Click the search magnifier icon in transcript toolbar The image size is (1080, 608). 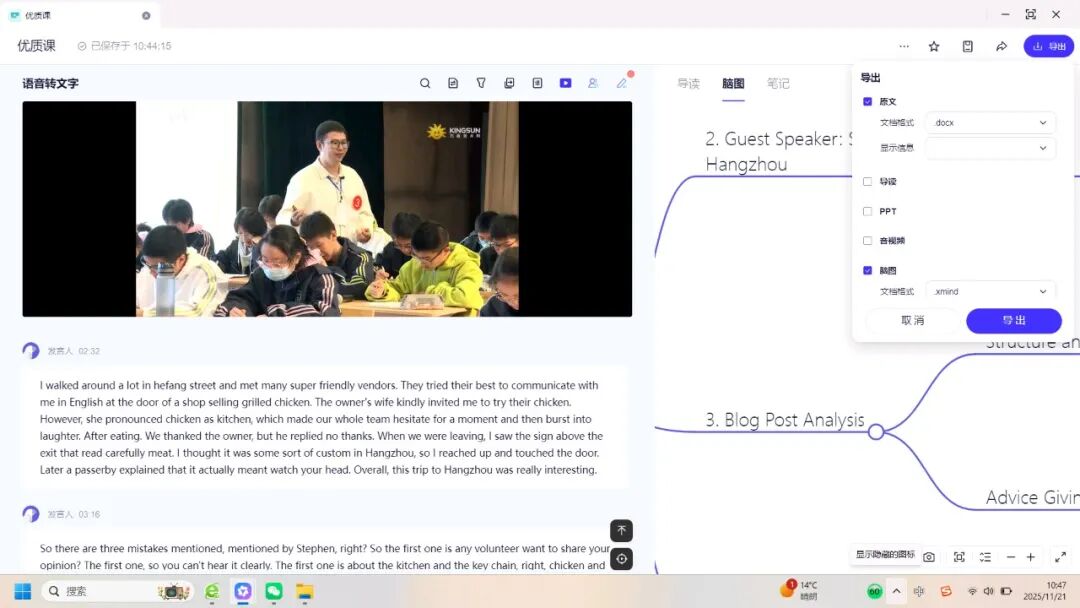pyautogui.click(x=425, y=83)
